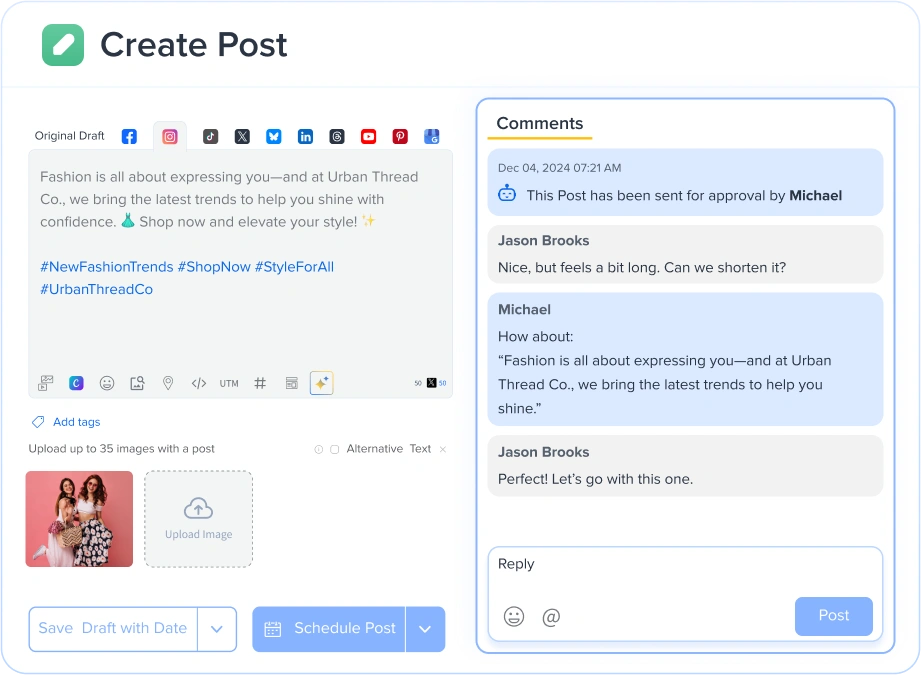Viewport: 921px width, 675px height.
Task: Switch to the Facebook platform tab
Action: [129, 136]
